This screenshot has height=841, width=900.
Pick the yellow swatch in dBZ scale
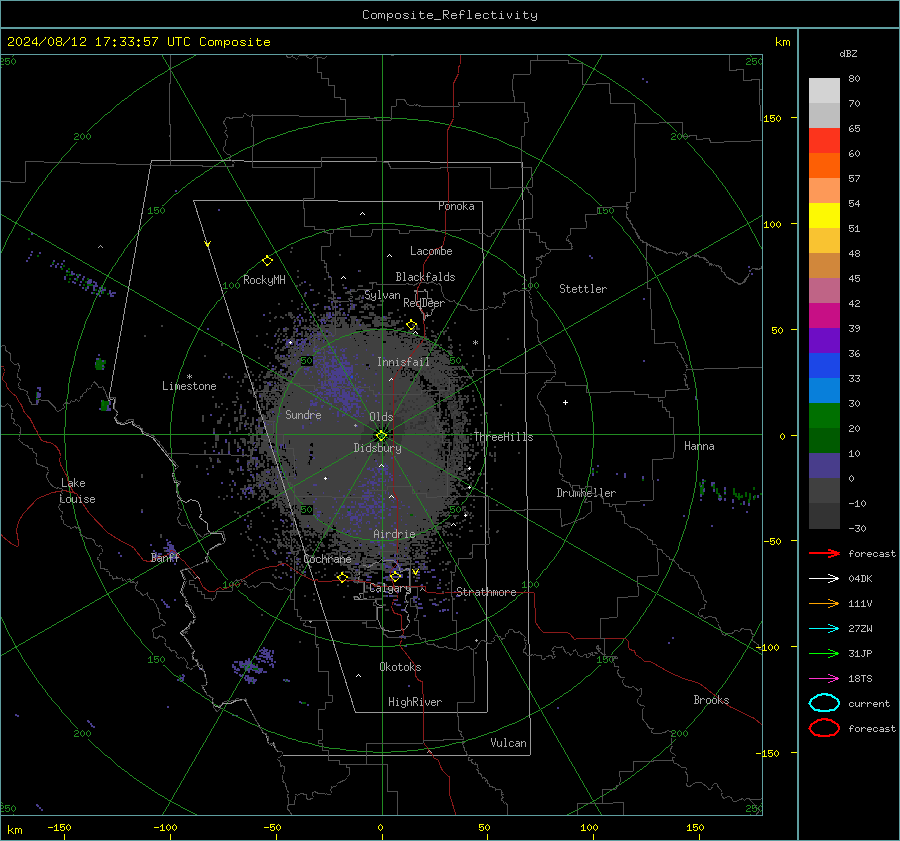tap(824, 216)
